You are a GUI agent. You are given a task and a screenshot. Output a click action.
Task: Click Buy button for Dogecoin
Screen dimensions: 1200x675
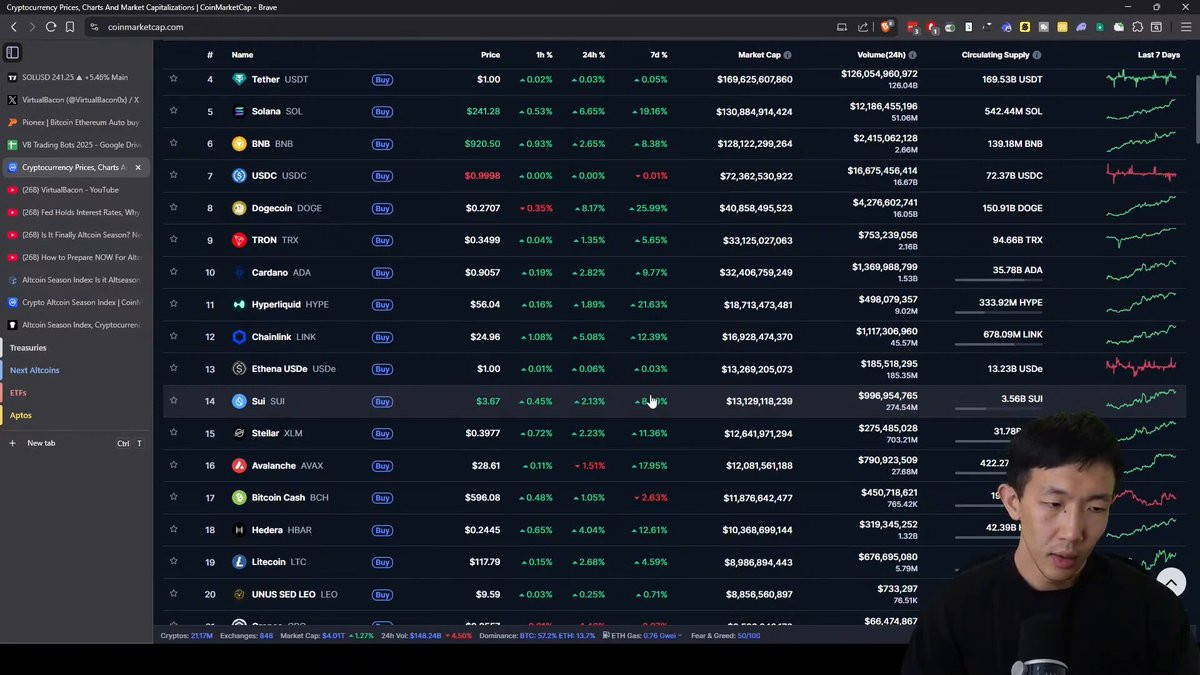coord(382,208)
